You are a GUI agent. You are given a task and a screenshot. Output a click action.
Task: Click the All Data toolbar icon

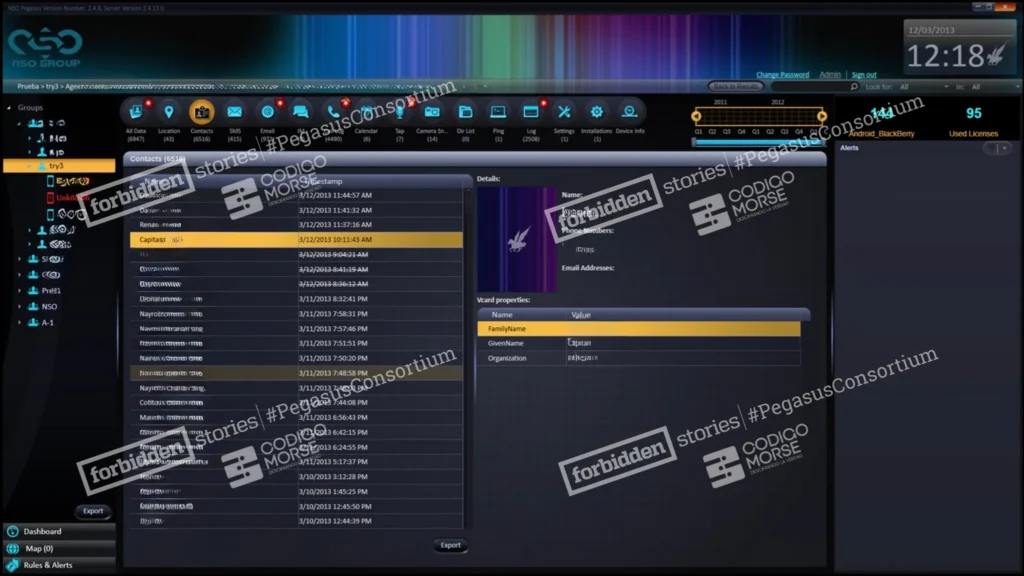coord(136,112)
